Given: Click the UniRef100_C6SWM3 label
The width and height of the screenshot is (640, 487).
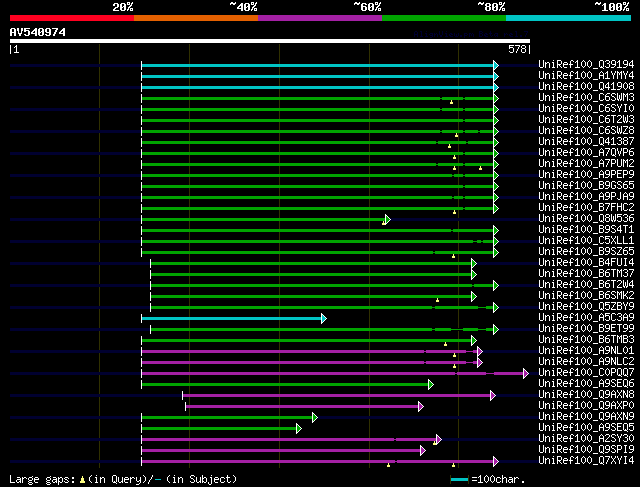Looking at the screenshot, I should tap(586, 97).
